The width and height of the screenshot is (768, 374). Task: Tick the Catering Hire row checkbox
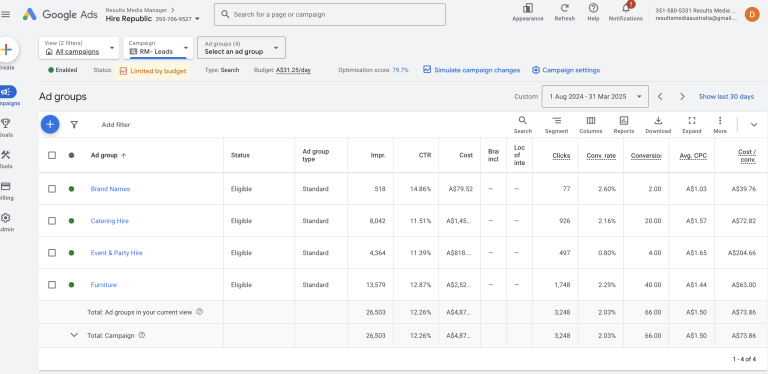[x=52, y=221]
